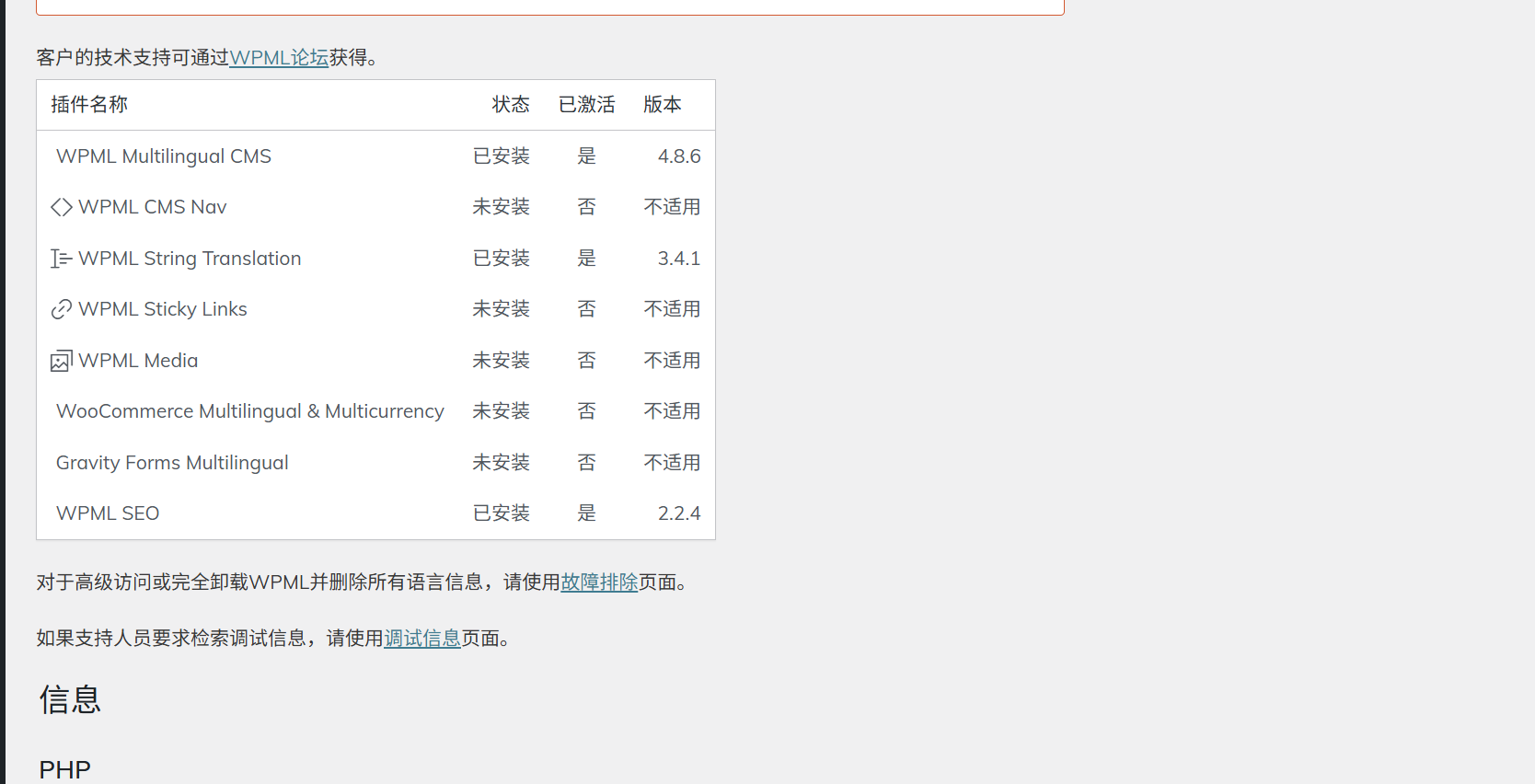Click 不适用 version for WPML Sticky Links

pyautogui.click(x=672, y=309)
